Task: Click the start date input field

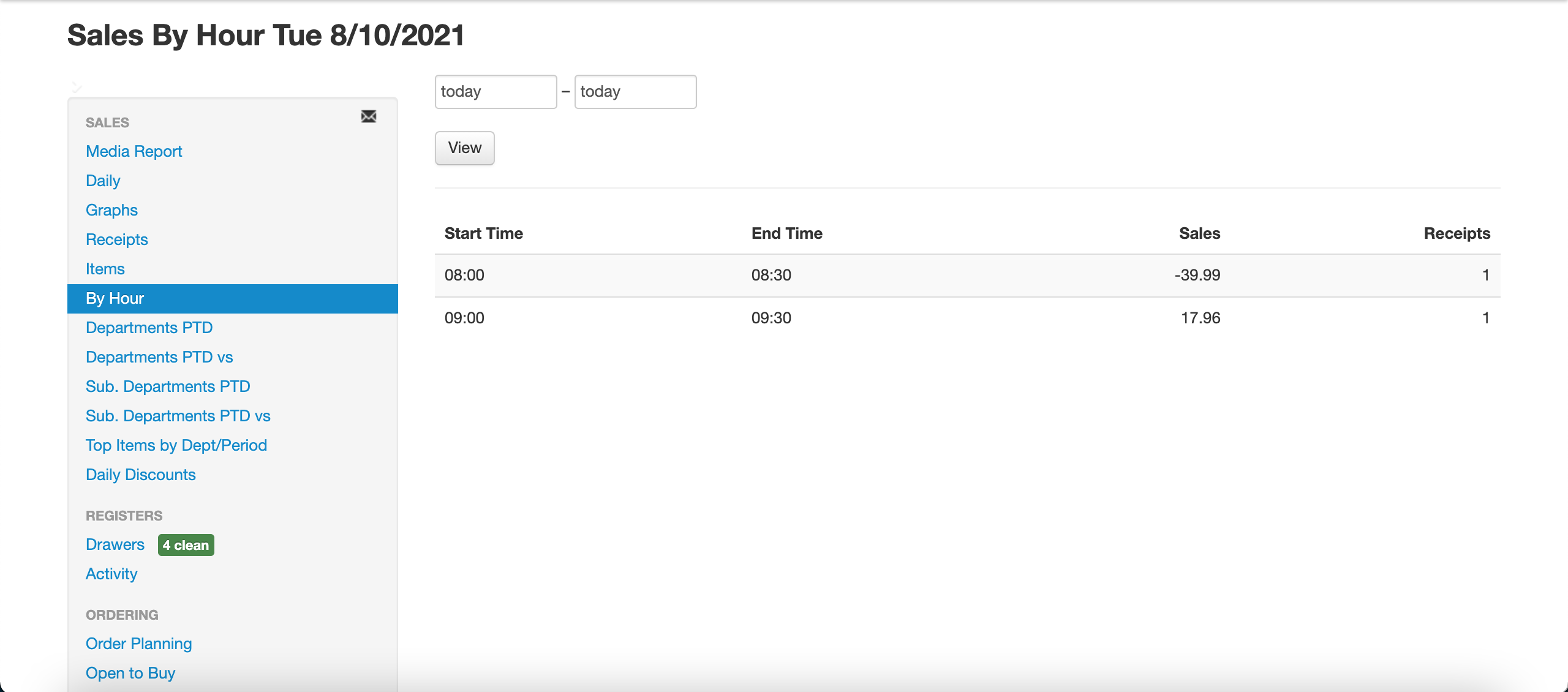Action: point(496,92)
